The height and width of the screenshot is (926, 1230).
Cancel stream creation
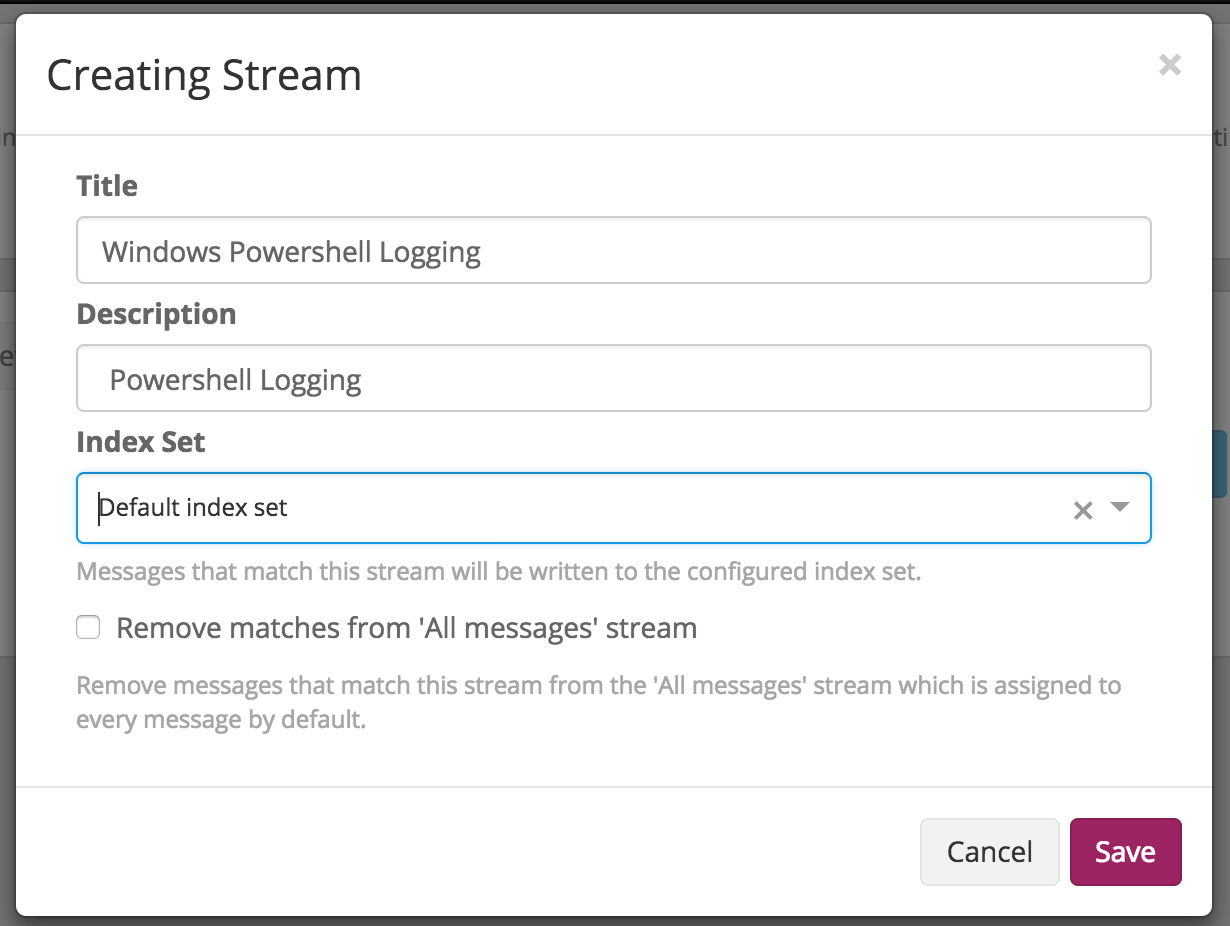[989, 852]
